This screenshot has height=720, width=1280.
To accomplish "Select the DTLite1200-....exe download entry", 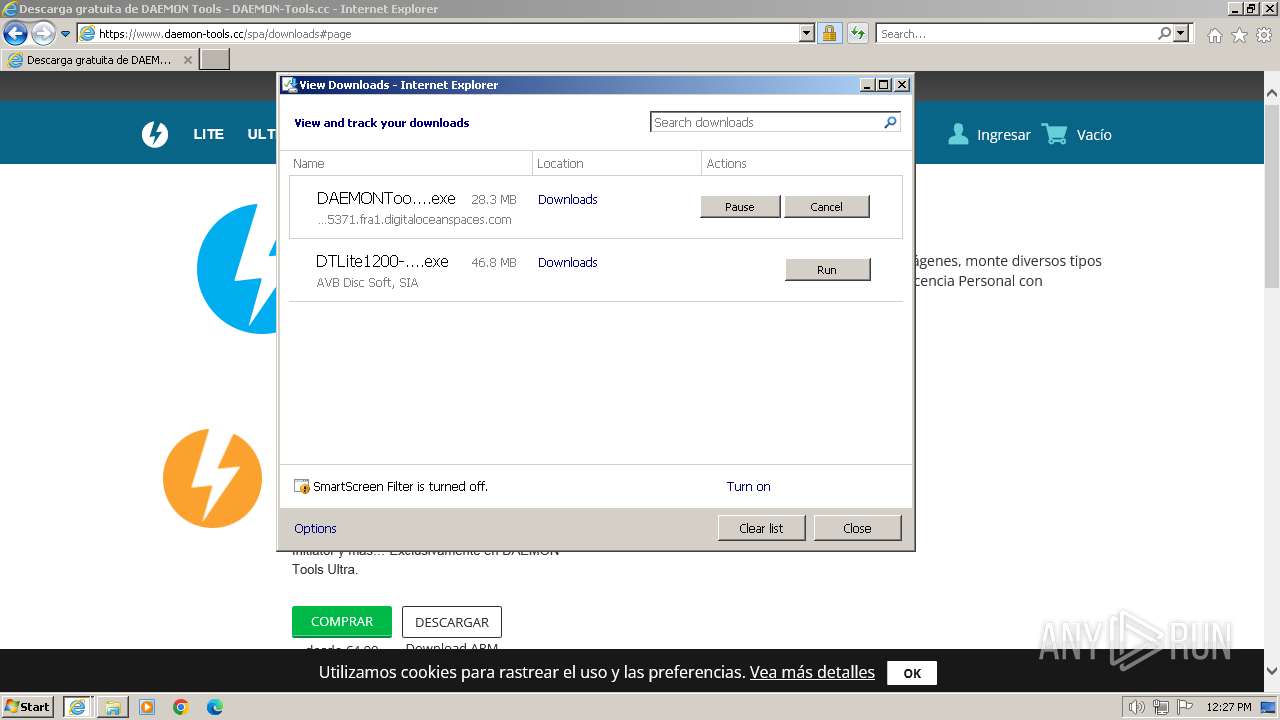I will click(x=596, y=271).
